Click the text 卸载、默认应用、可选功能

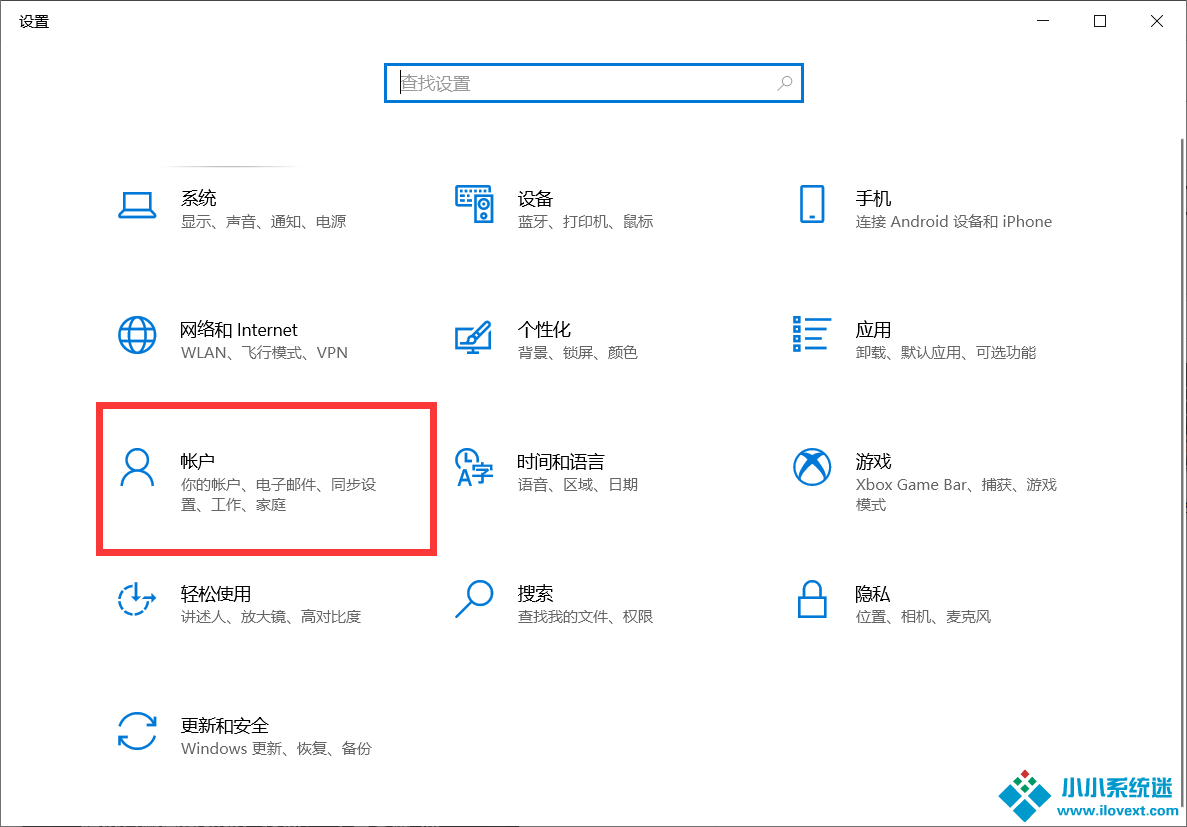[x=946, y=352]
